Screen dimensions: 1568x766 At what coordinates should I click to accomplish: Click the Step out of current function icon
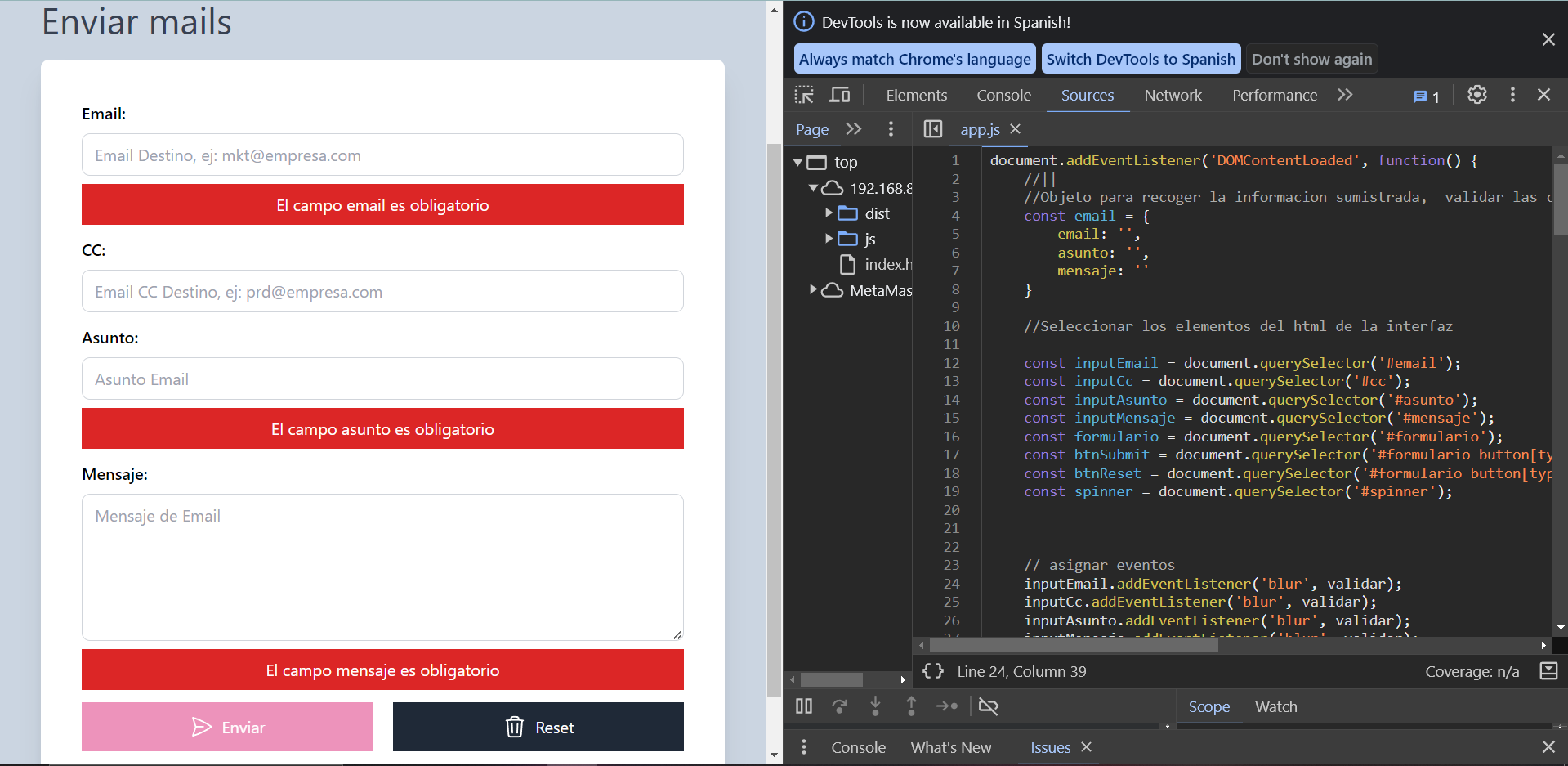tap(911, 706)
